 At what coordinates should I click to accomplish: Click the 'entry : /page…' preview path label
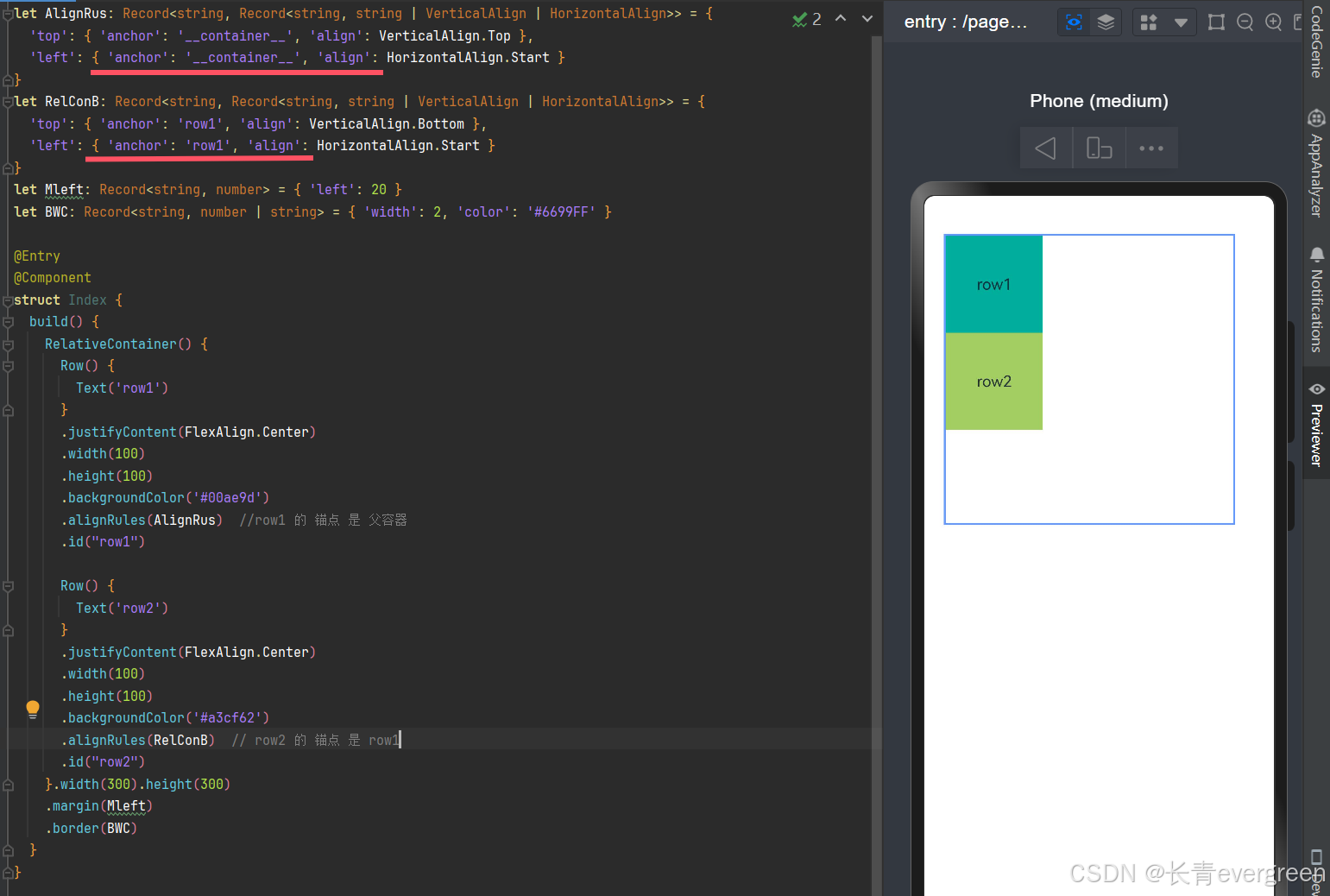(x=966, y=22)
